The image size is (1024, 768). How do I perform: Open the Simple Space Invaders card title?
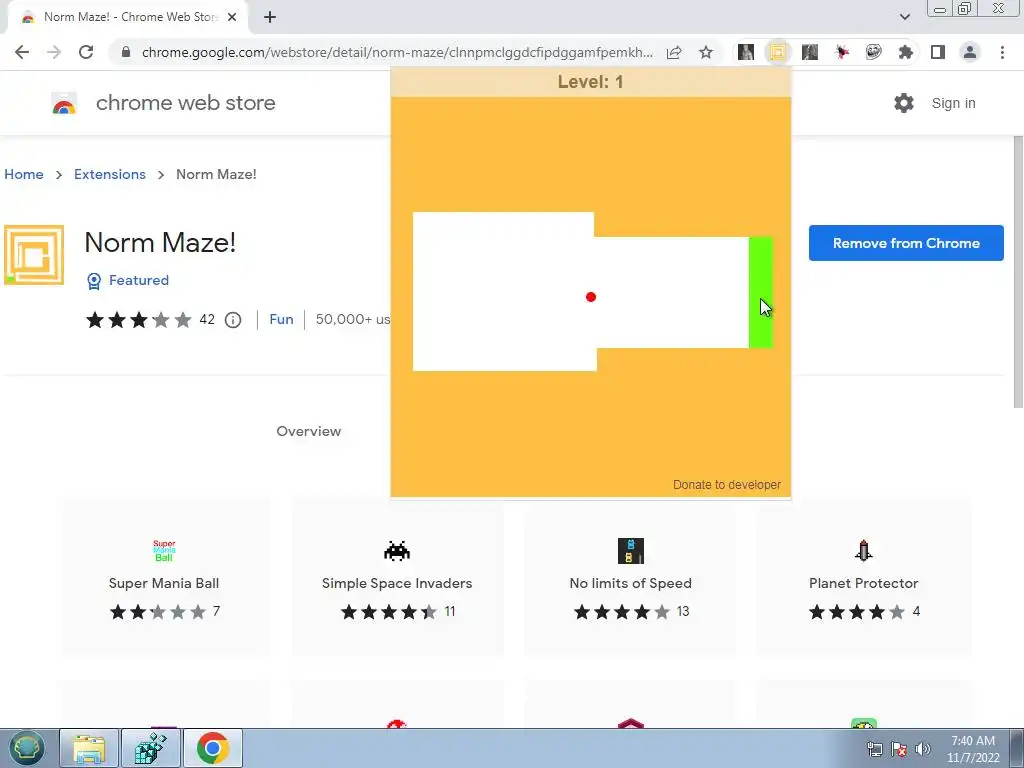(x=397, y=583)
